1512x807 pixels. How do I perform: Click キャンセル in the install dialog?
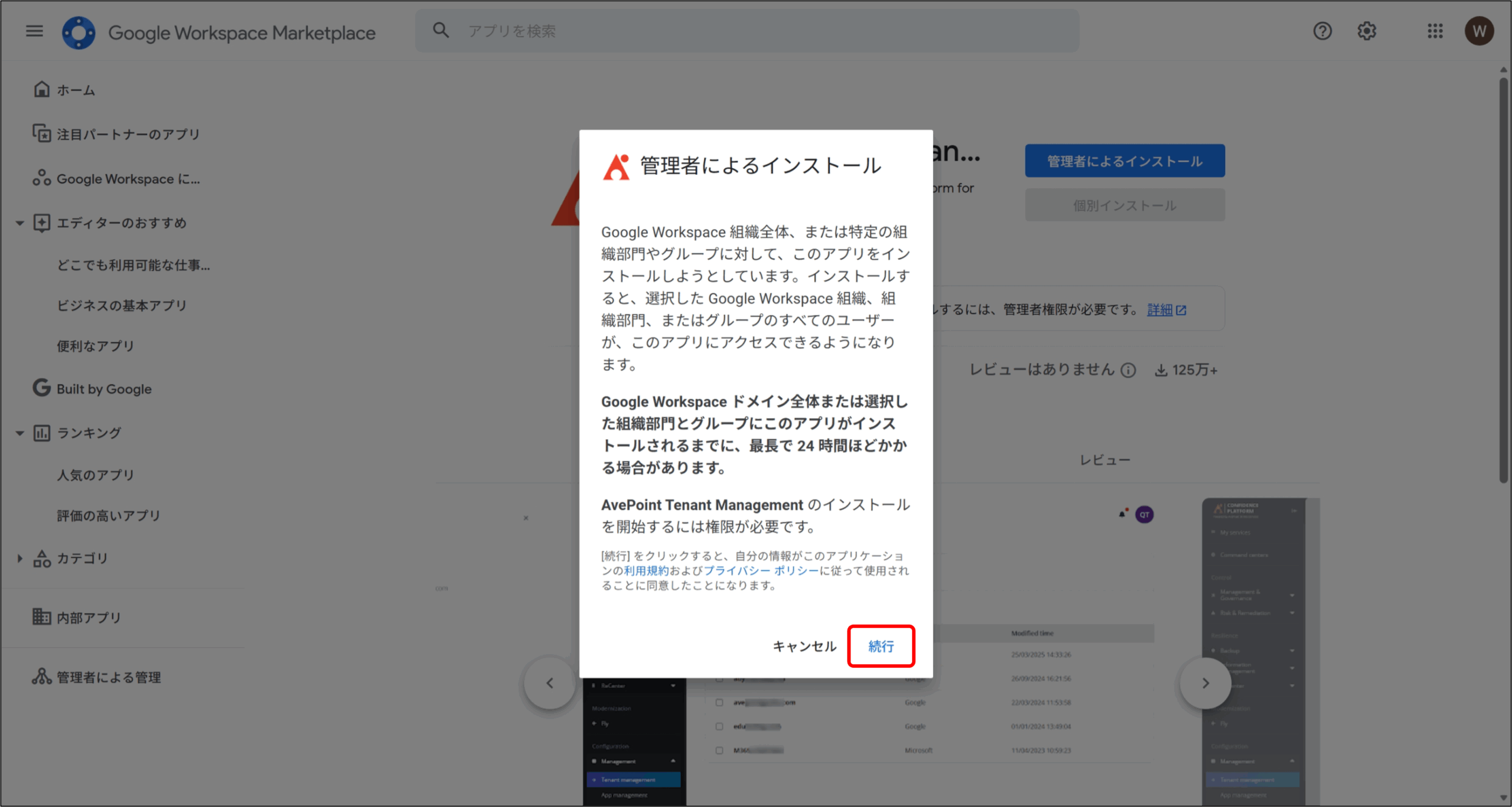804,646
